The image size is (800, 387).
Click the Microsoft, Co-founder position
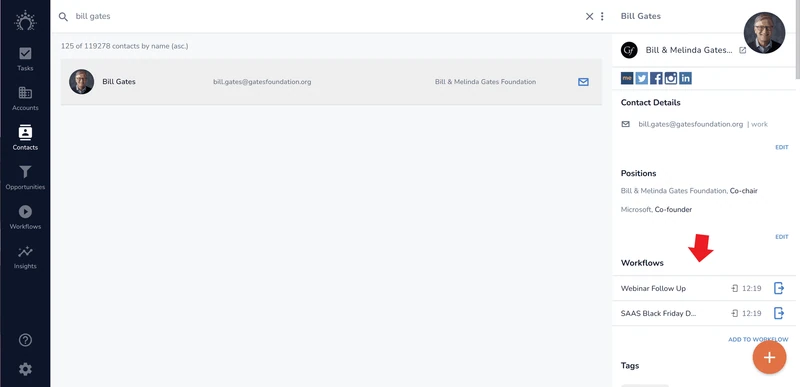(x=656, y=210)
